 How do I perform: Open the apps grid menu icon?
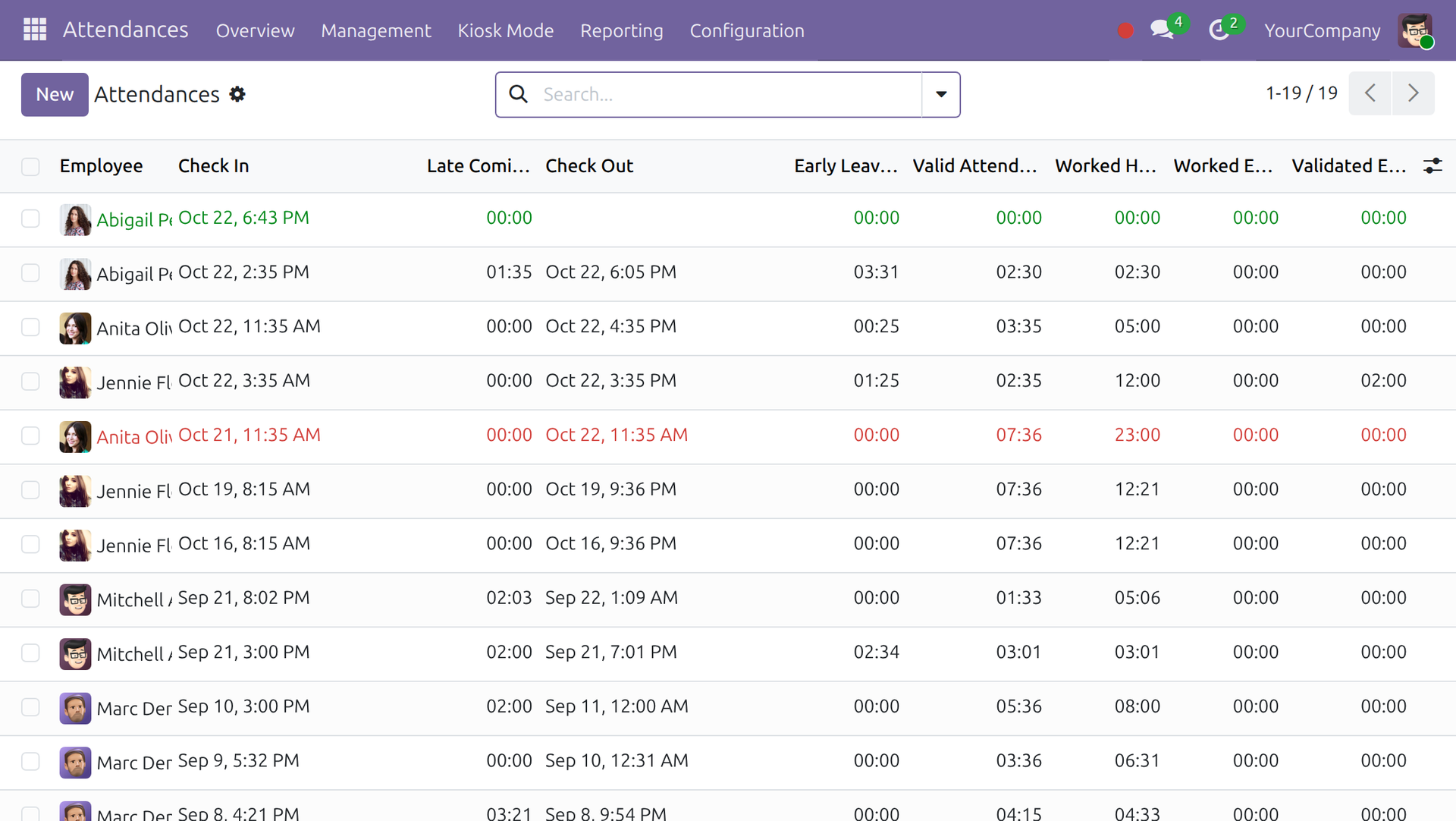pyautogui.click(x=35, y=30)
